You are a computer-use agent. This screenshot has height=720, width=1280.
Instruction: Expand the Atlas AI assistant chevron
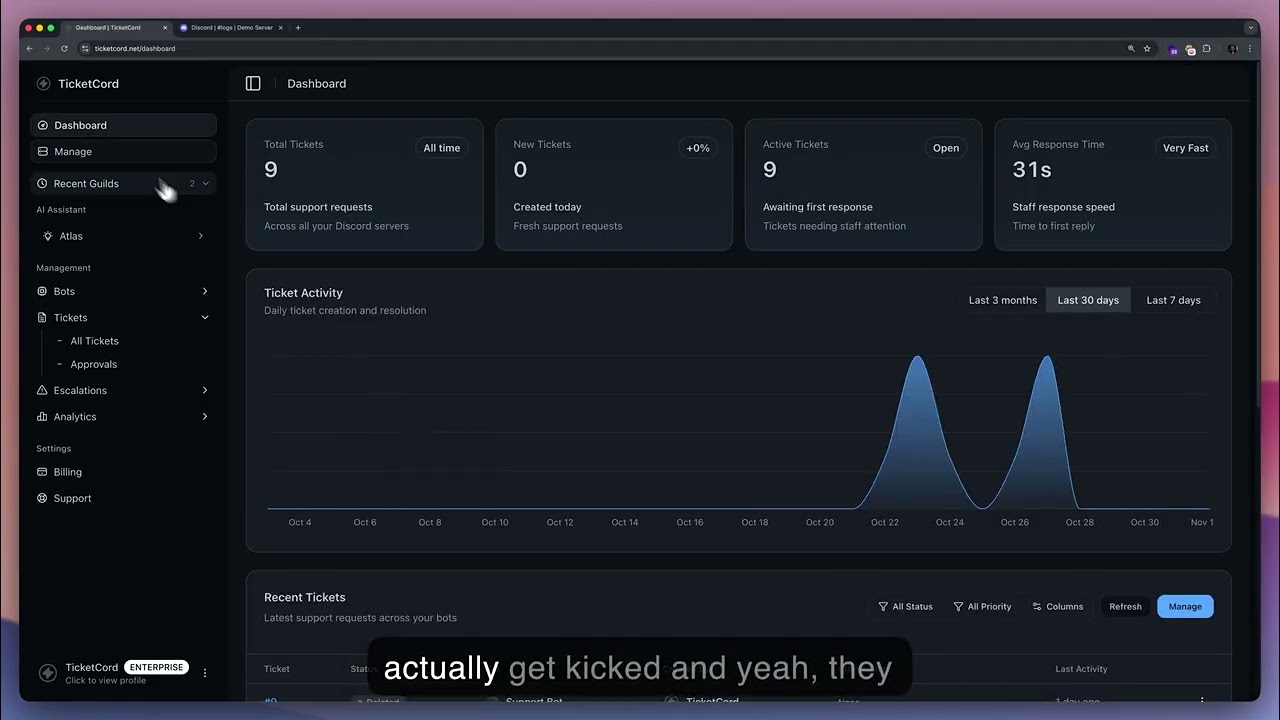click(200, 236)
